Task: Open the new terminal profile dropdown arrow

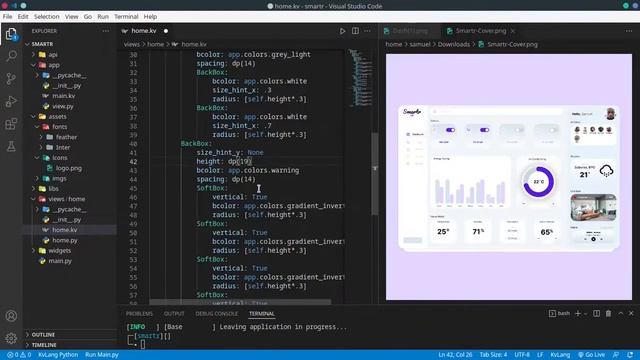Action: pyautogui.click(x=585, y=313)
